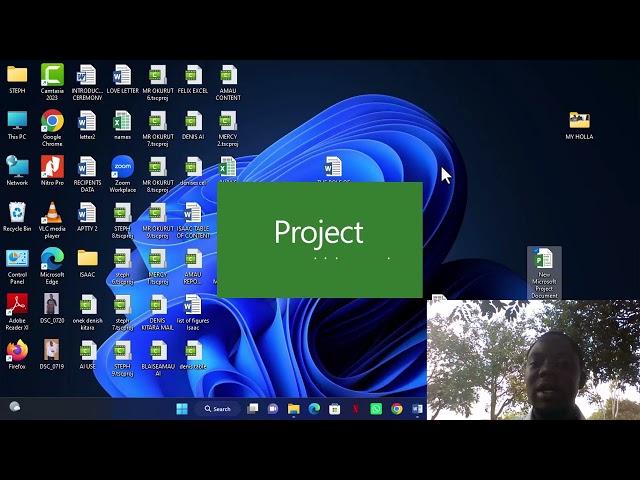Open steph 7.tscproj file

122,312
